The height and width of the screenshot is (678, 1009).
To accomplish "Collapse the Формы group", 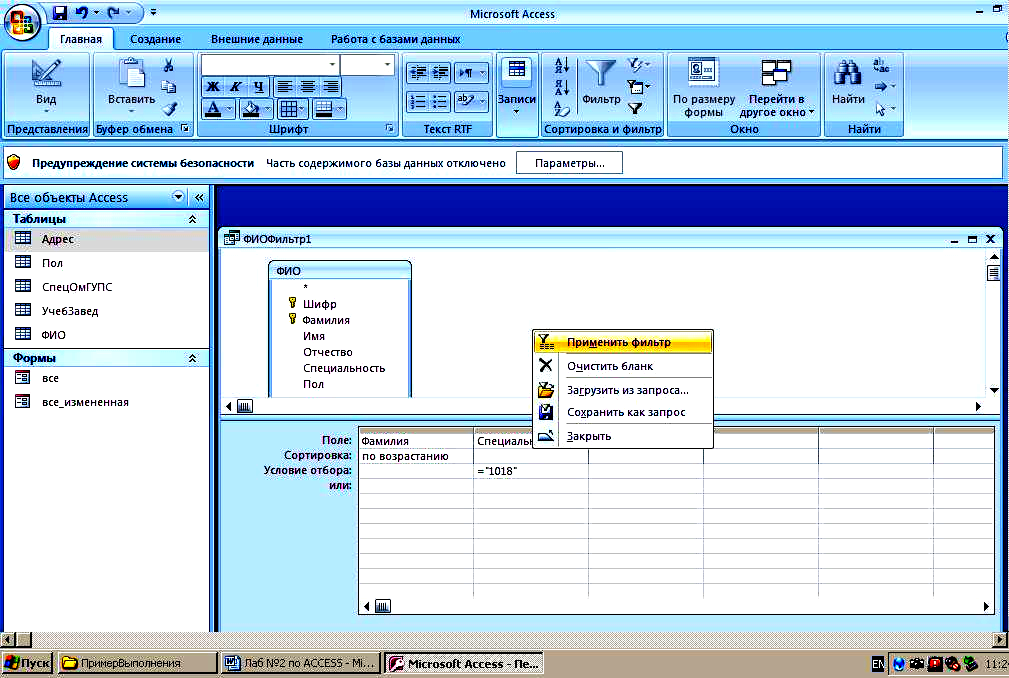I will [192, 358].
